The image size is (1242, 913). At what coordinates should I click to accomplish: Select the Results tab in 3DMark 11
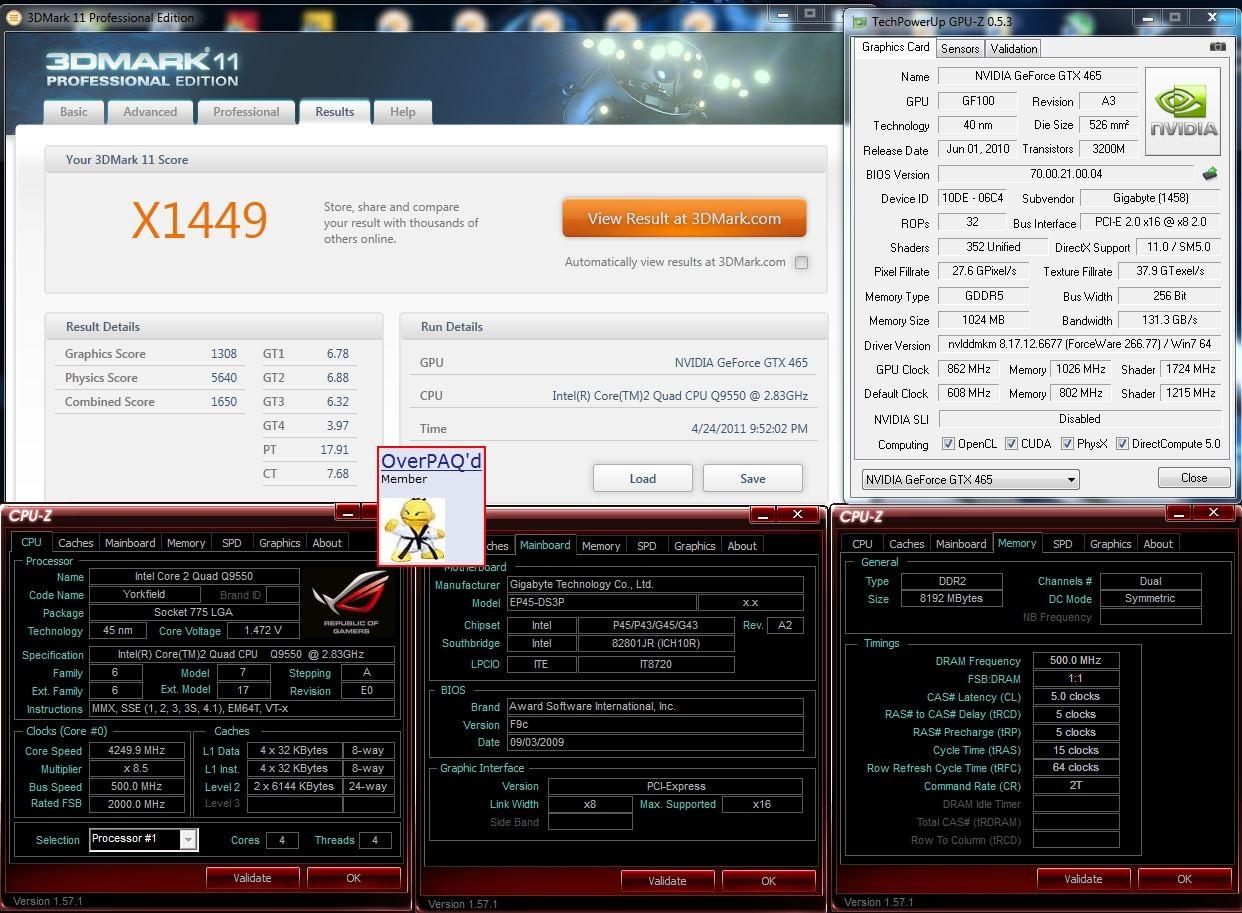coord(334,112)
